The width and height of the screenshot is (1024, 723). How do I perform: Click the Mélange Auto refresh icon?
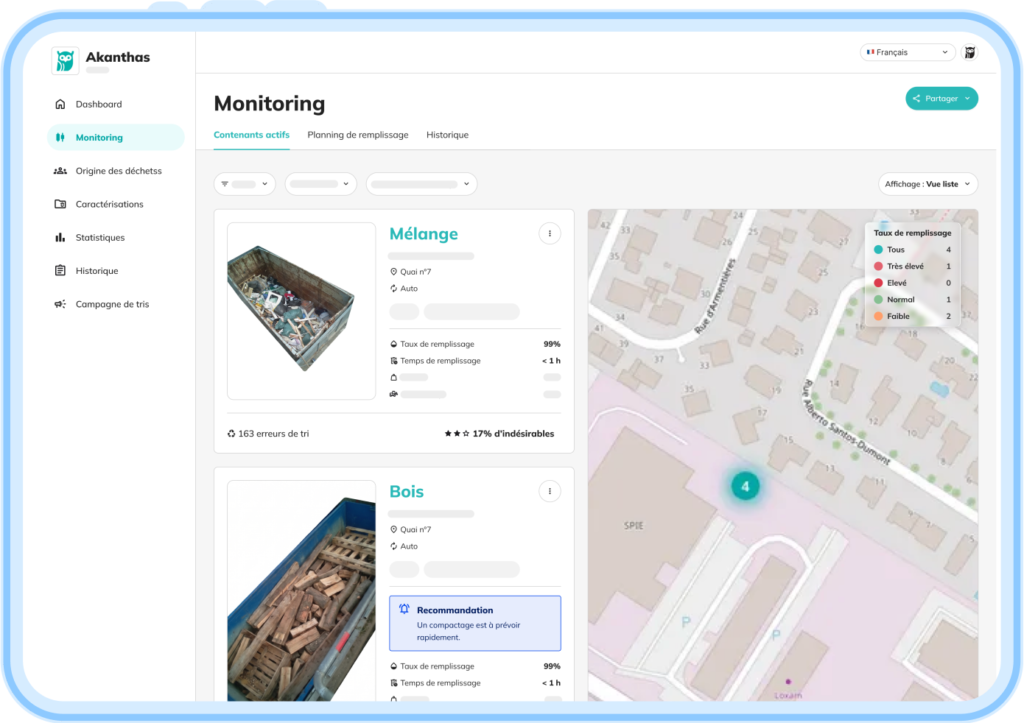click(x=393, y=288)
